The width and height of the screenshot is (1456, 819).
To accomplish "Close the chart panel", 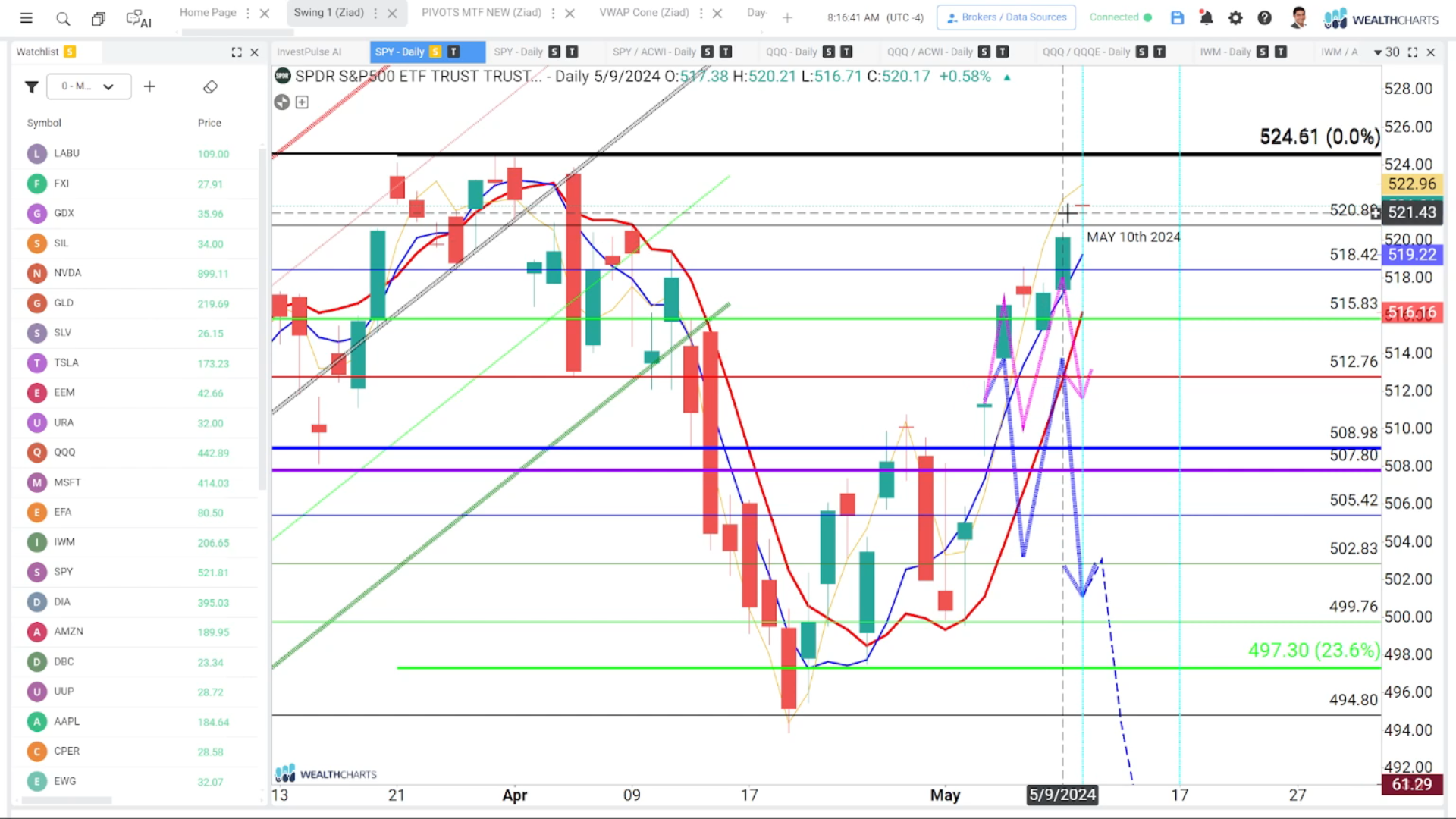I will coord(1431,52).
